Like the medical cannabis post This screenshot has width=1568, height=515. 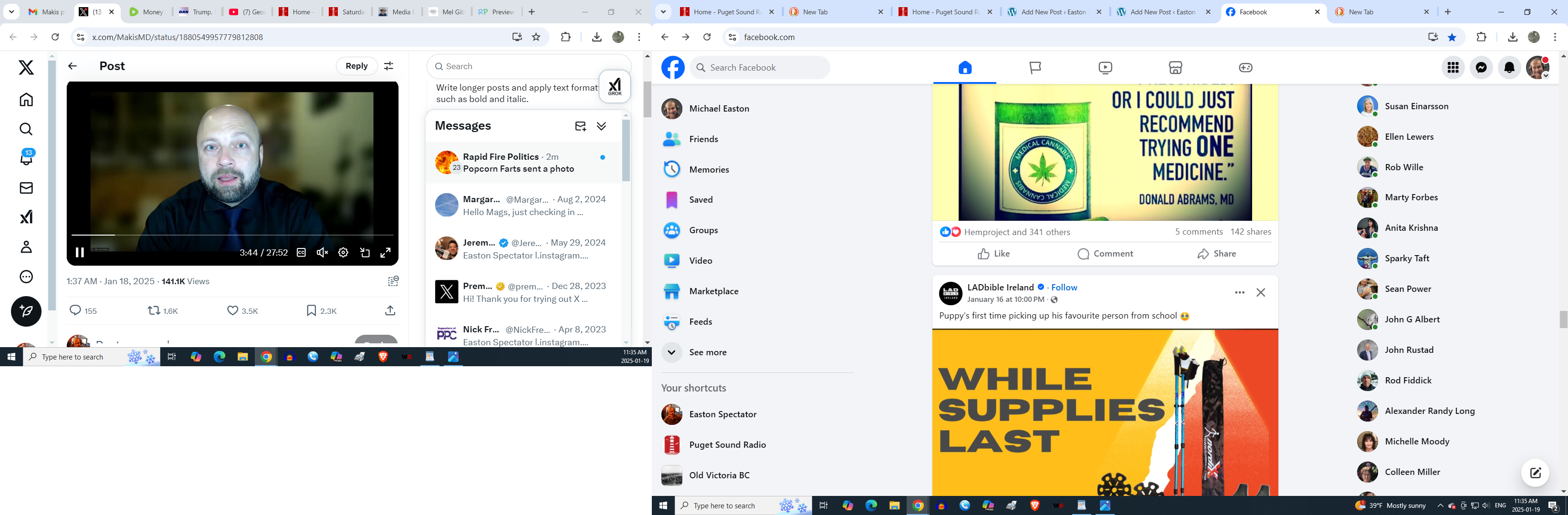[x=993, y=254]
